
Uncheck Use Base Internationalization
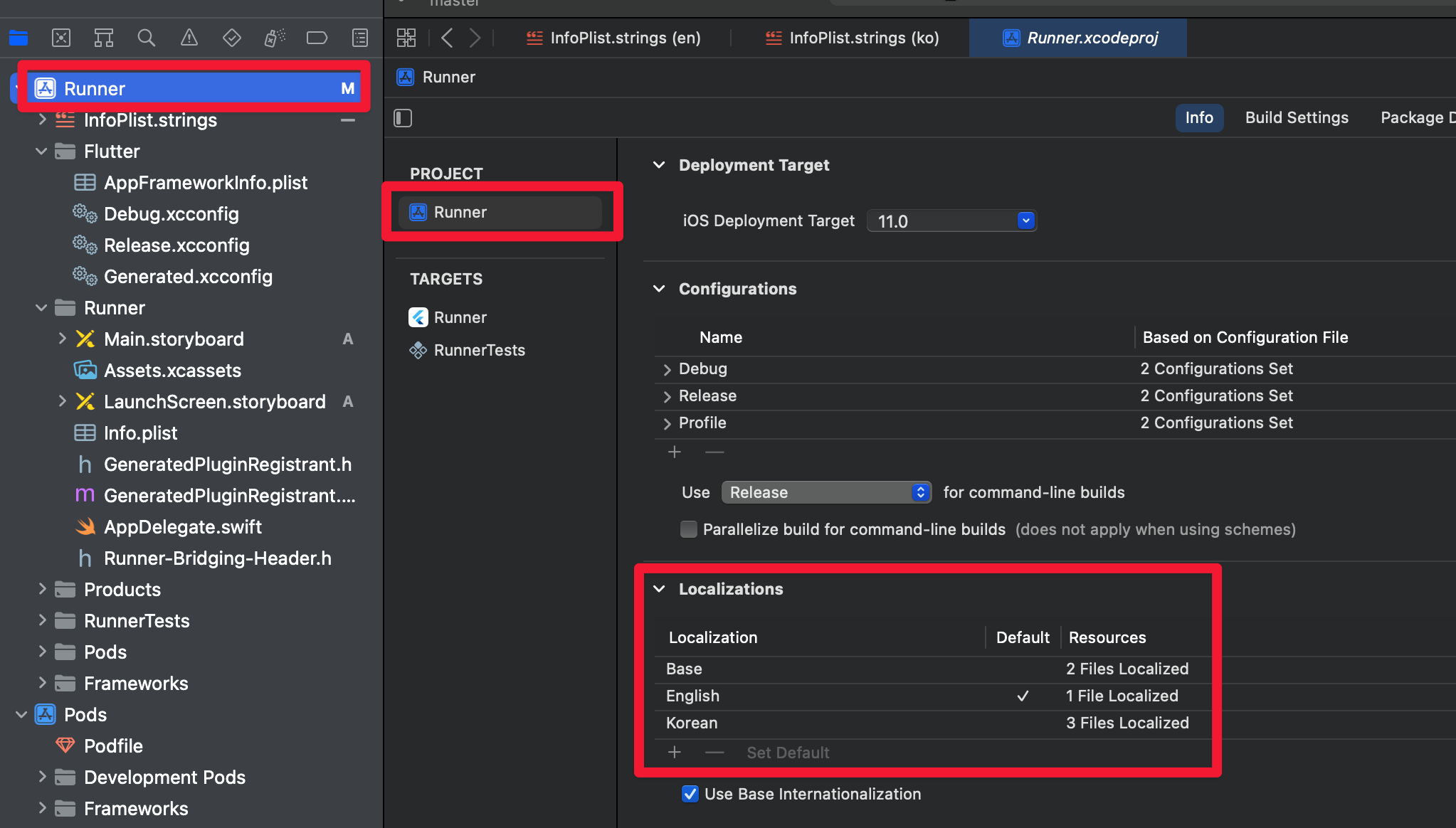[690, 794]
